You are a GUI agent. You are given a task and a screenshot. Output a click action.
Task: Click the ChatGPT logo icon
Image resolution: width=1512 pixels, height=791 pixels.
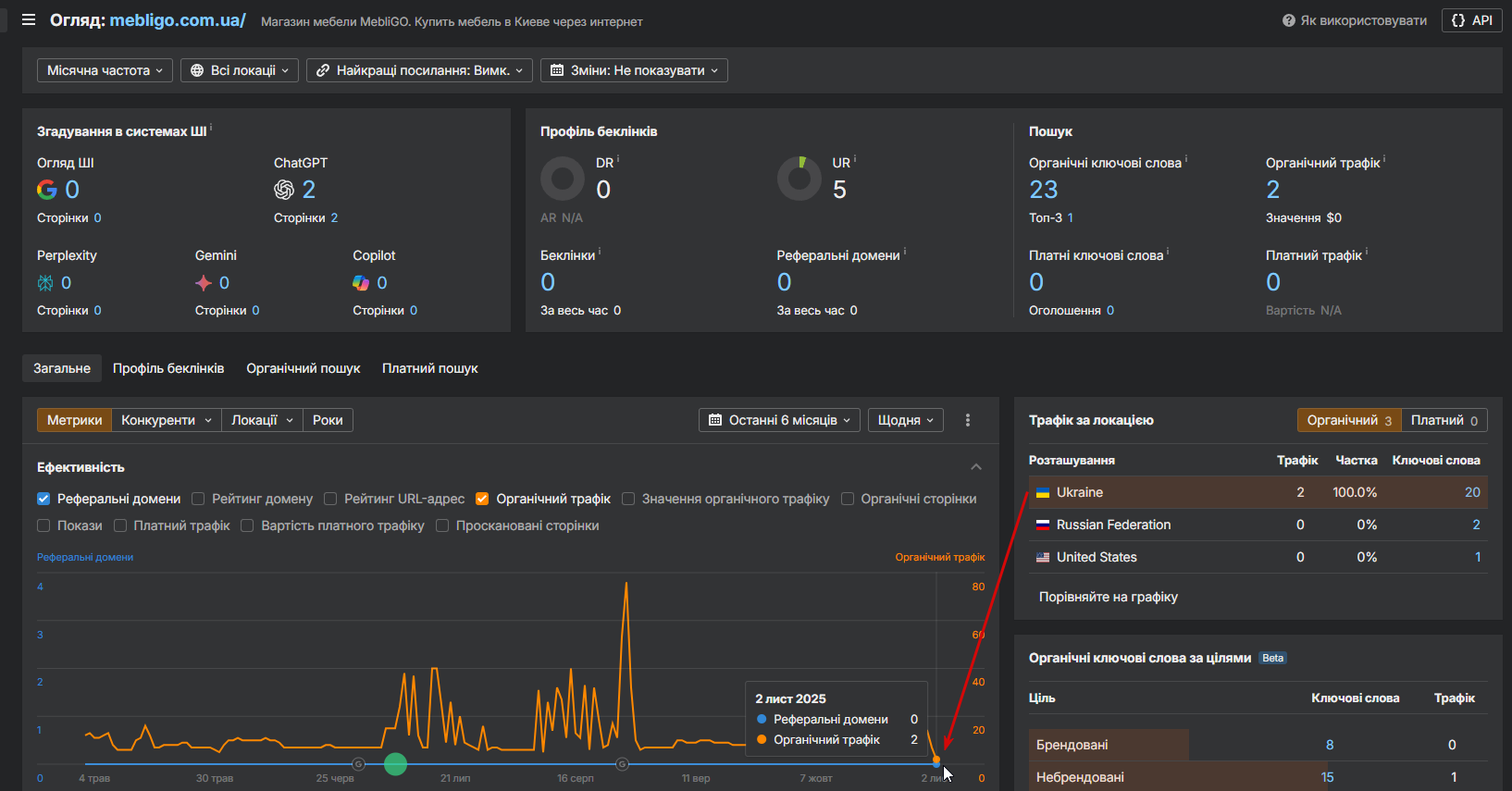pyautogui.click(x=284, y=190)
